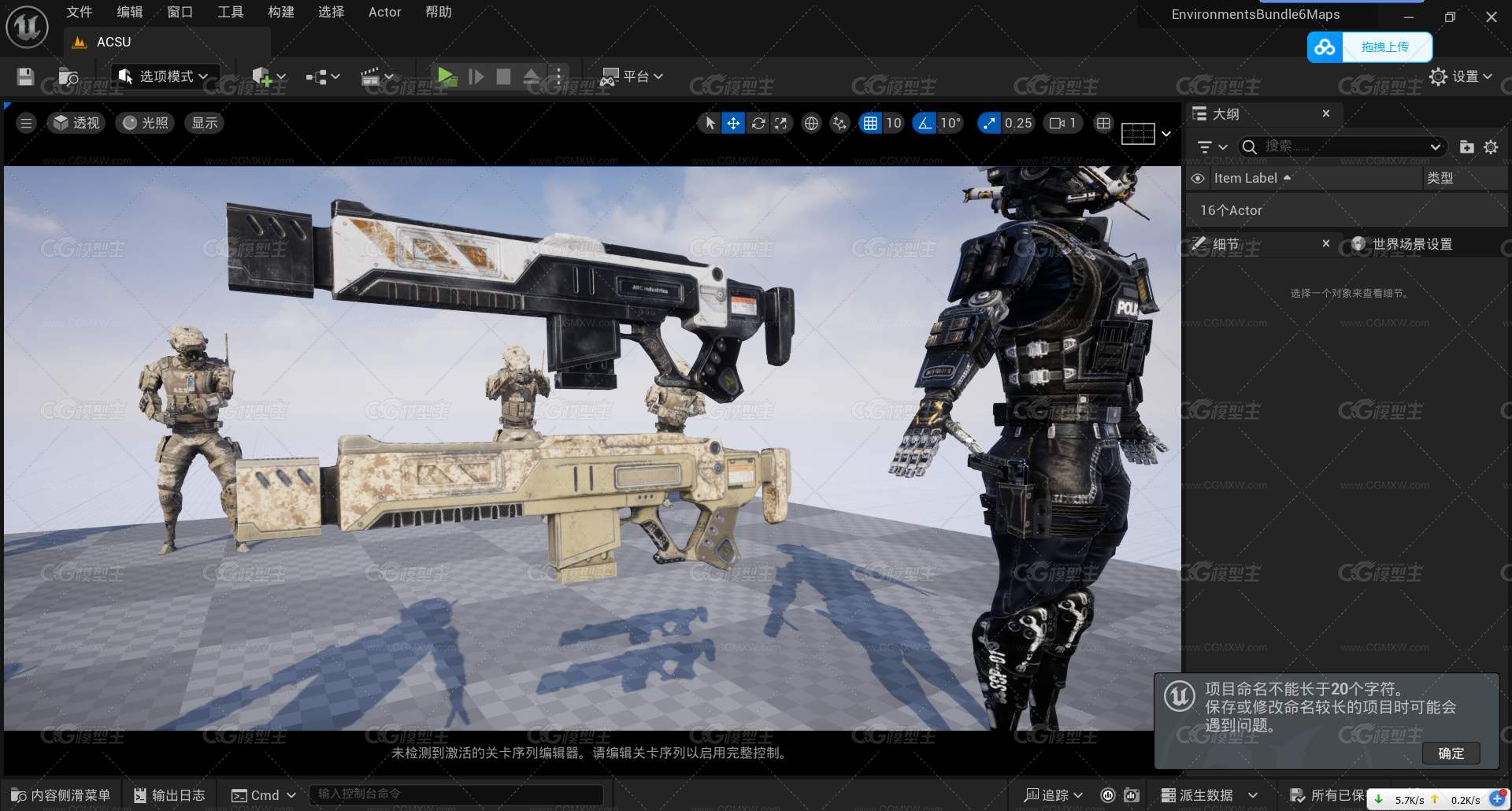This screenshot has height=811, width=1512.
Task: Click the eject from player button
Action: point(532,76)
